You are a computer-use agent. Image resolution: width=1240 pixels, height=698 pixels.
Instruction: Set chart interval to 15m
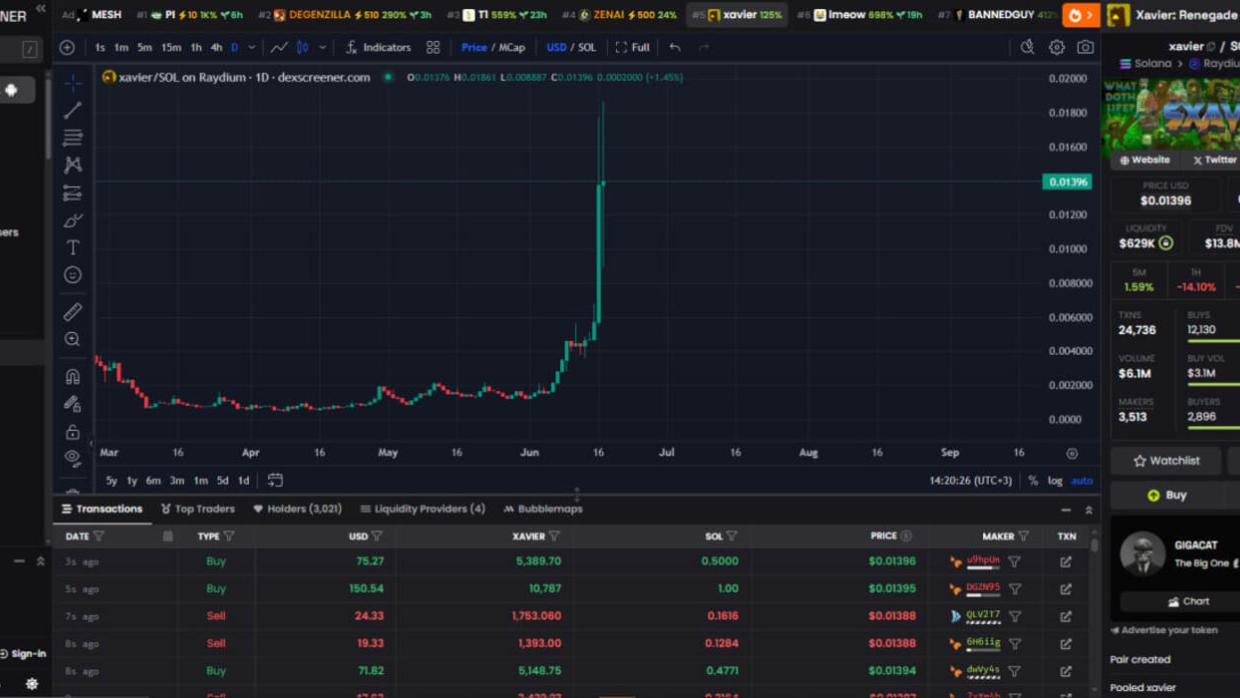(x=171, y=47)
